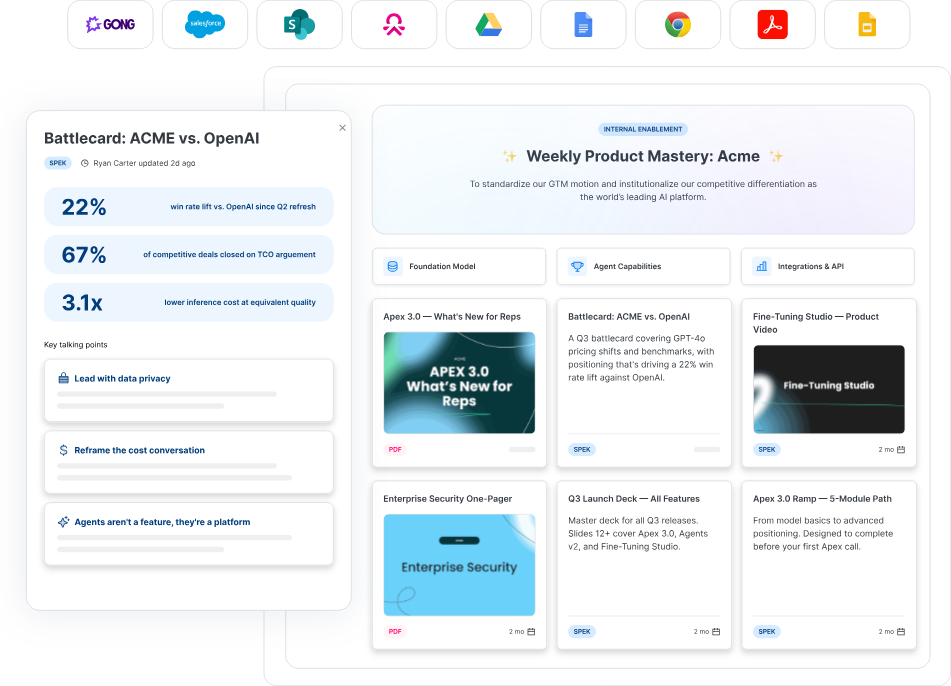Click the Apex 3.0 Ramp — 5-Module Path title

click(x=822, y=499)
